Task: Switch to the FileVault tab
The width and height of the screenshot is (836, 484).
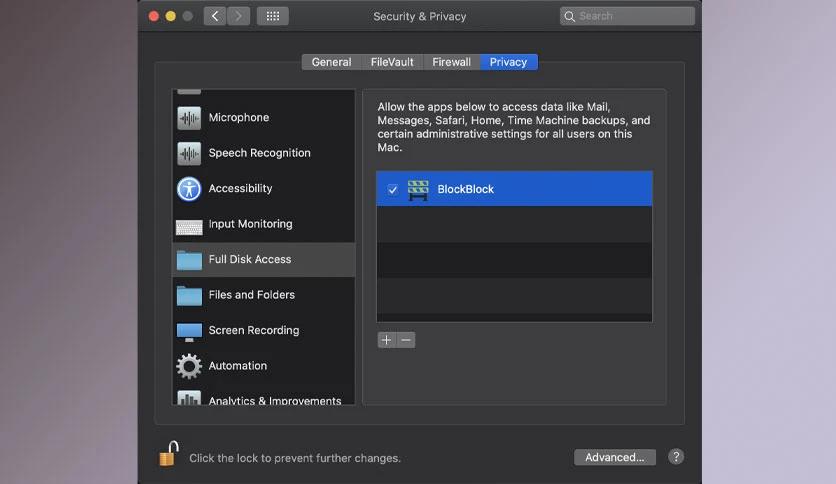Action: [x=392, y=62]
